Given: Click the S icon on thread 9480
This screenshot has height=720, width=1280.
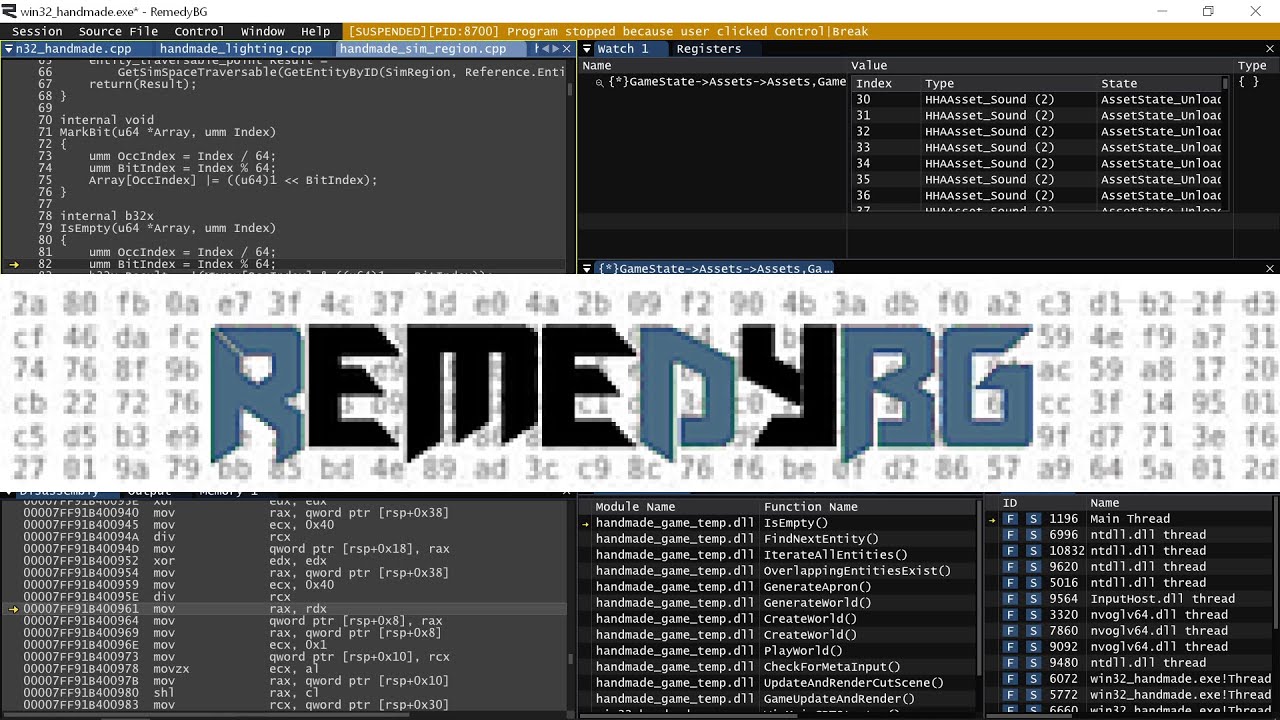Looking at the screenshot, I should 1033,663.
